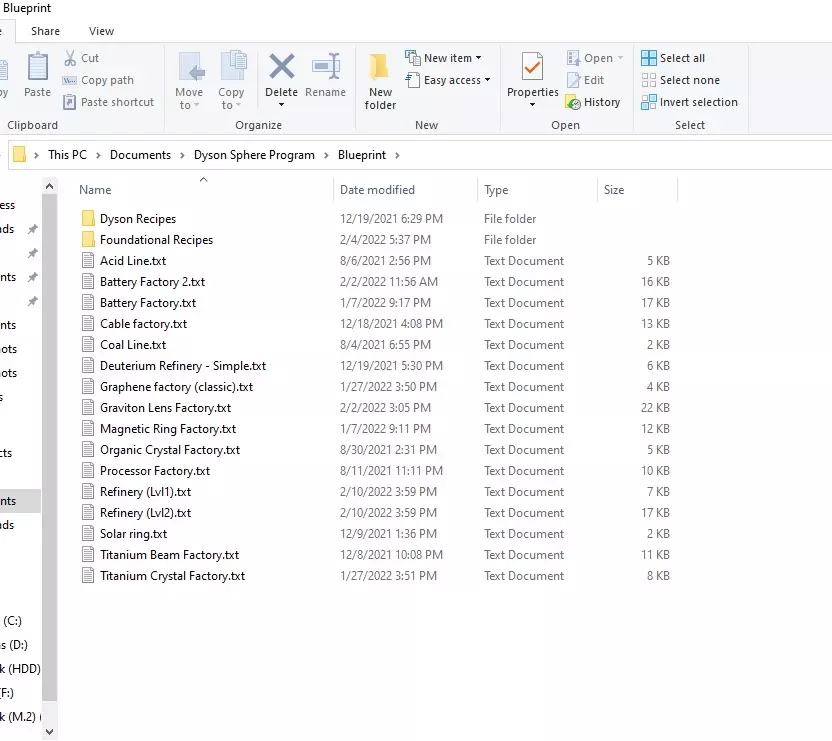Click the red Delete X icon

pyautogui.click(x=281, y=66)
